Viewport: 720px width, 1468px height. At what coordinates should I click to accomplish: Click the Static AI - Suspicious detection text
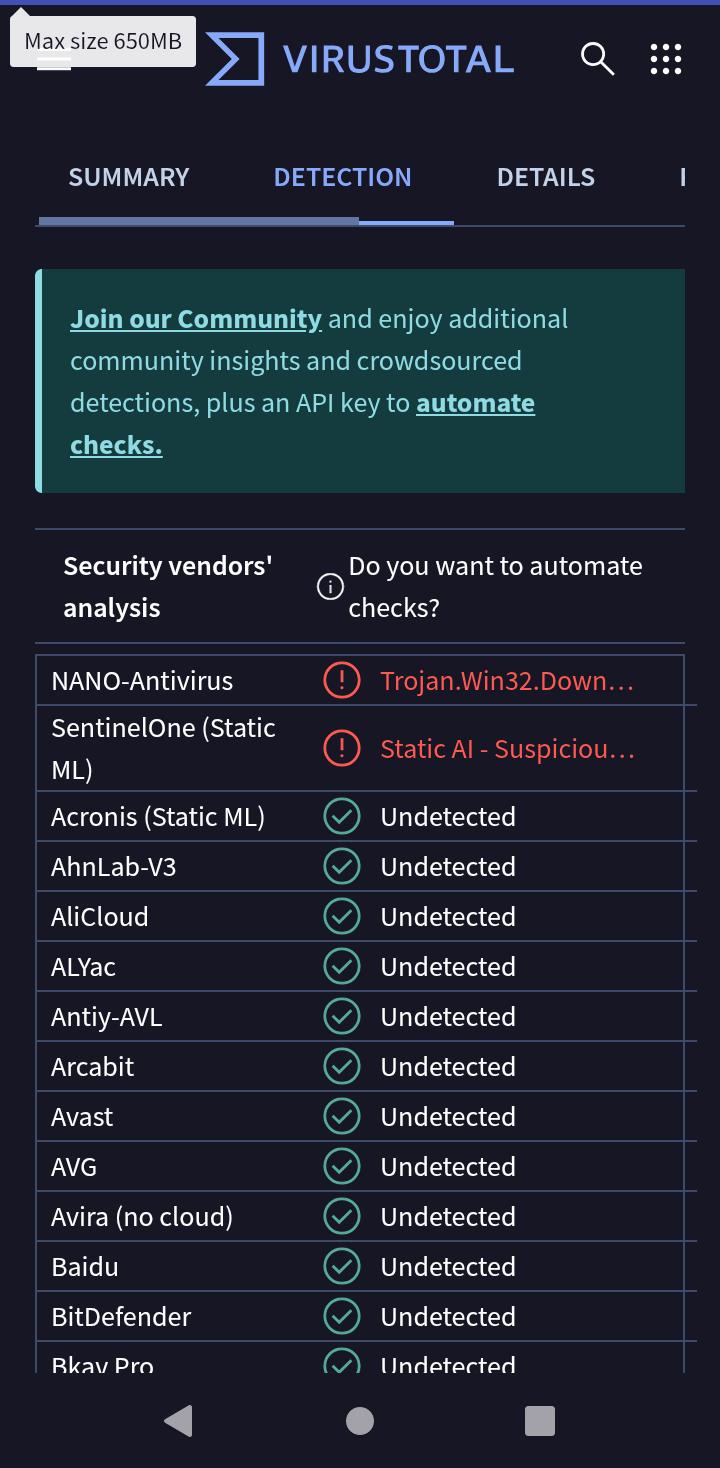pyautogui.click(x=507, y=749)
